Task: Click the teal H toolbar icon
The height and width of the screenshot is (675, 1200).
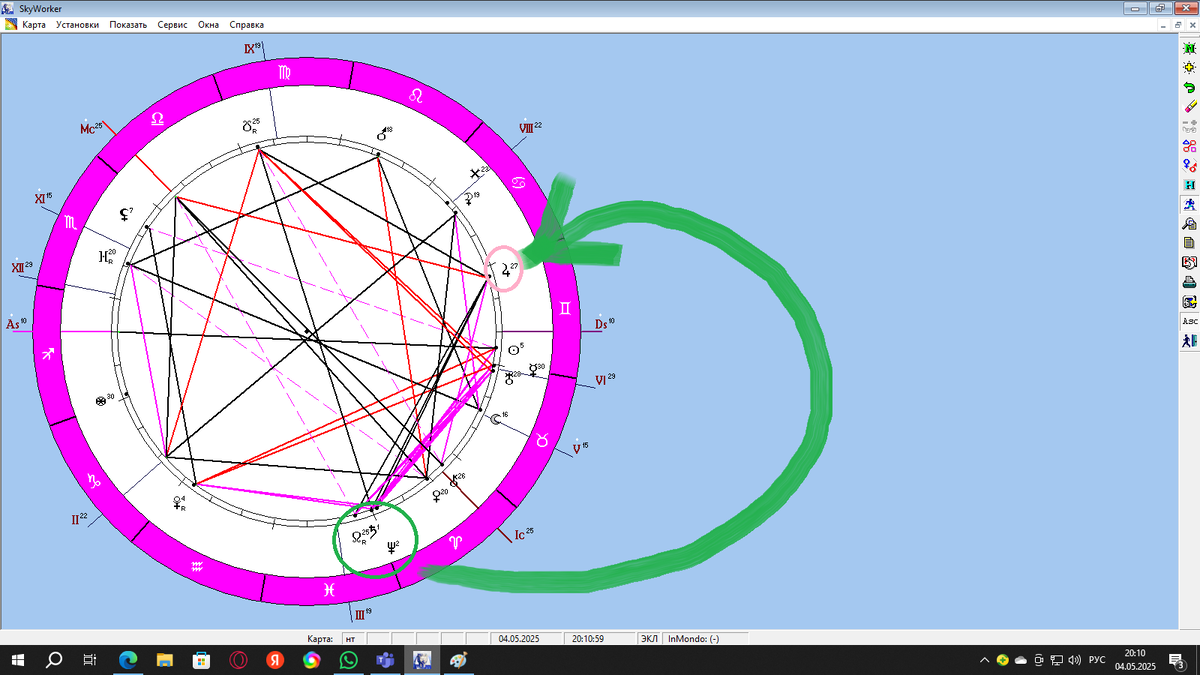Action: 1190,185
